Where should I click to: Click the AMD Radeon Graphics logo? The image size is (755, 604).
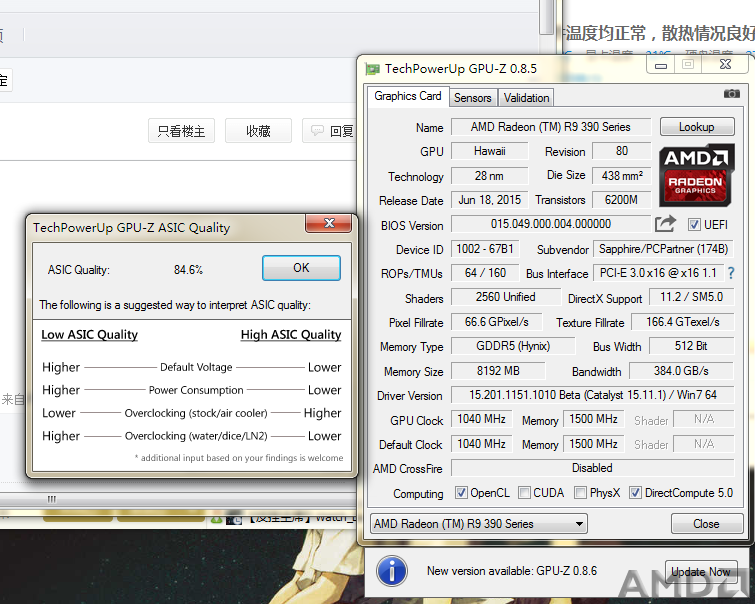point(696,176)
